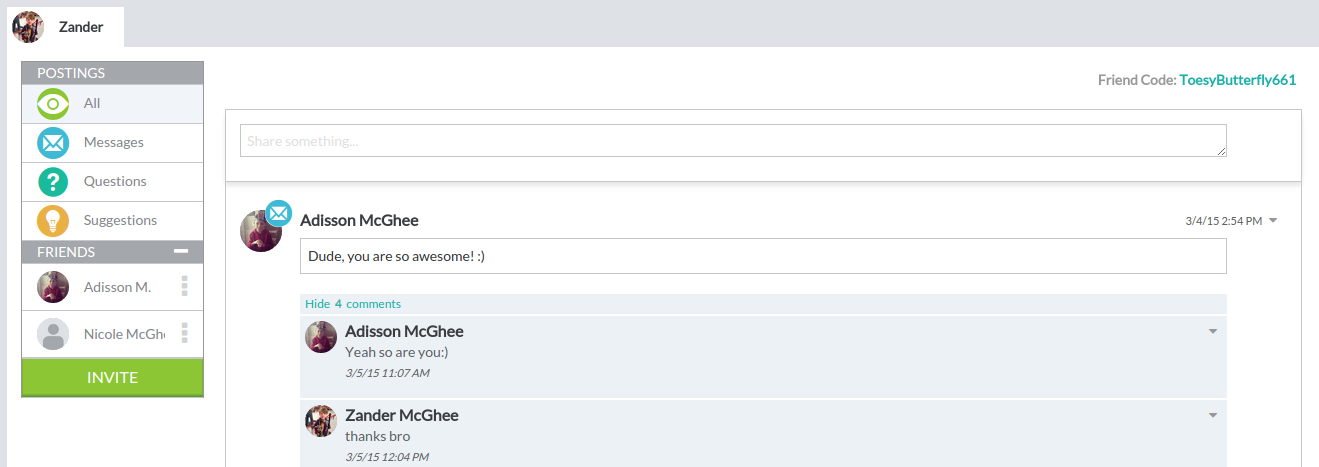Click the orange lightbulb Suggestions icon

(x=53, y=221)
